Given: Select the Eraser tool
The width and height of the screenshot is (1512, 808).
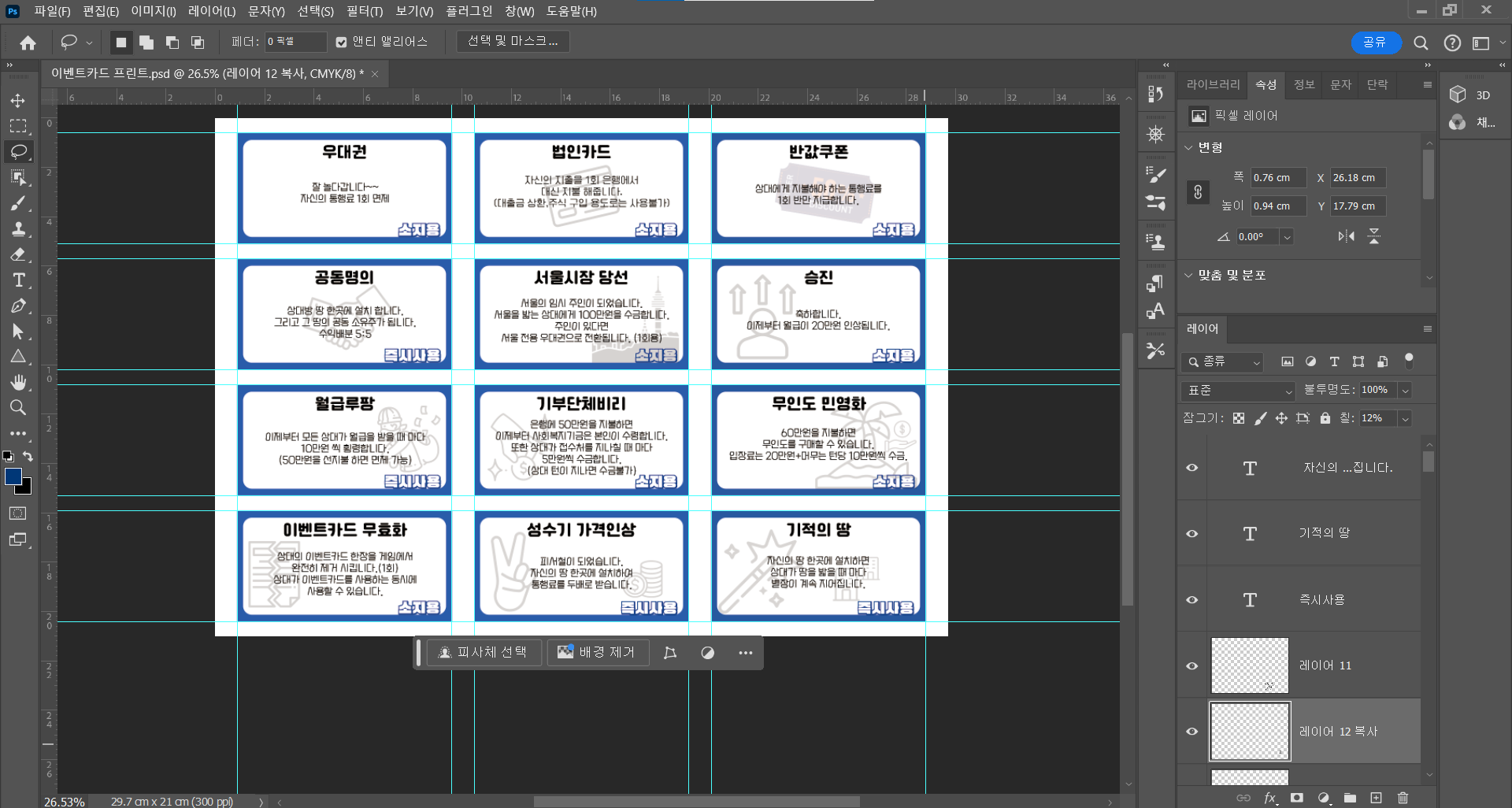Looking at the screenshot, I should (18, 254).
